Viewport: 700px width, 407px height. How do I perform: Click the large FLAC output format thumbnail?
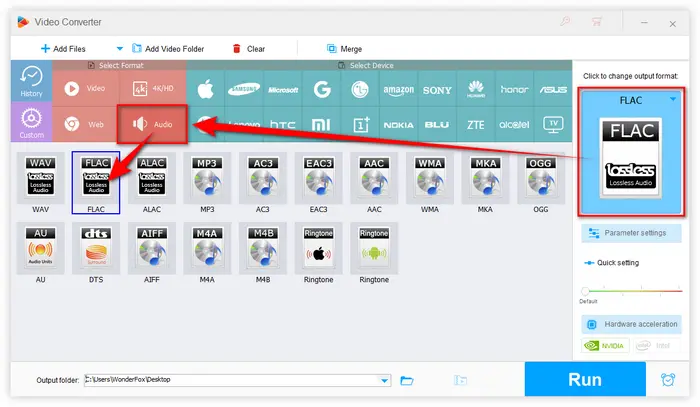[x=630, y=158]
